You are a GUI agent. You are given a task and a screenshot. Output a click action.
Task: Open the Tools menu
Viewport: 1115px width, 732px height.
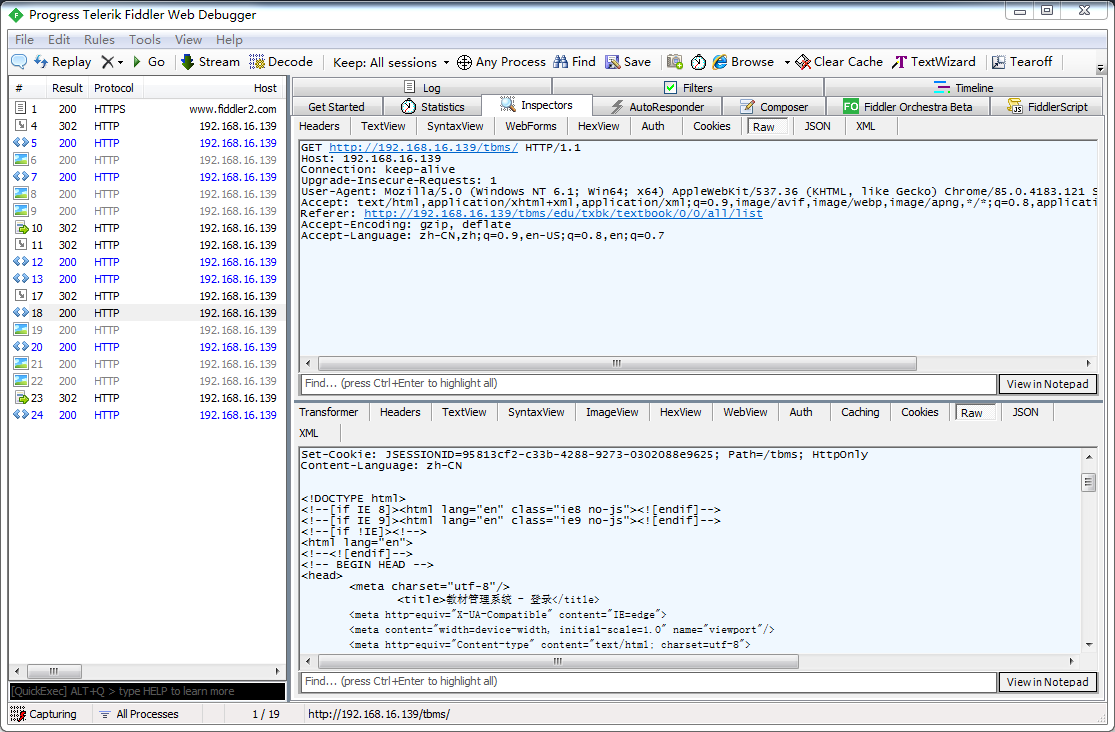[144, 40]
